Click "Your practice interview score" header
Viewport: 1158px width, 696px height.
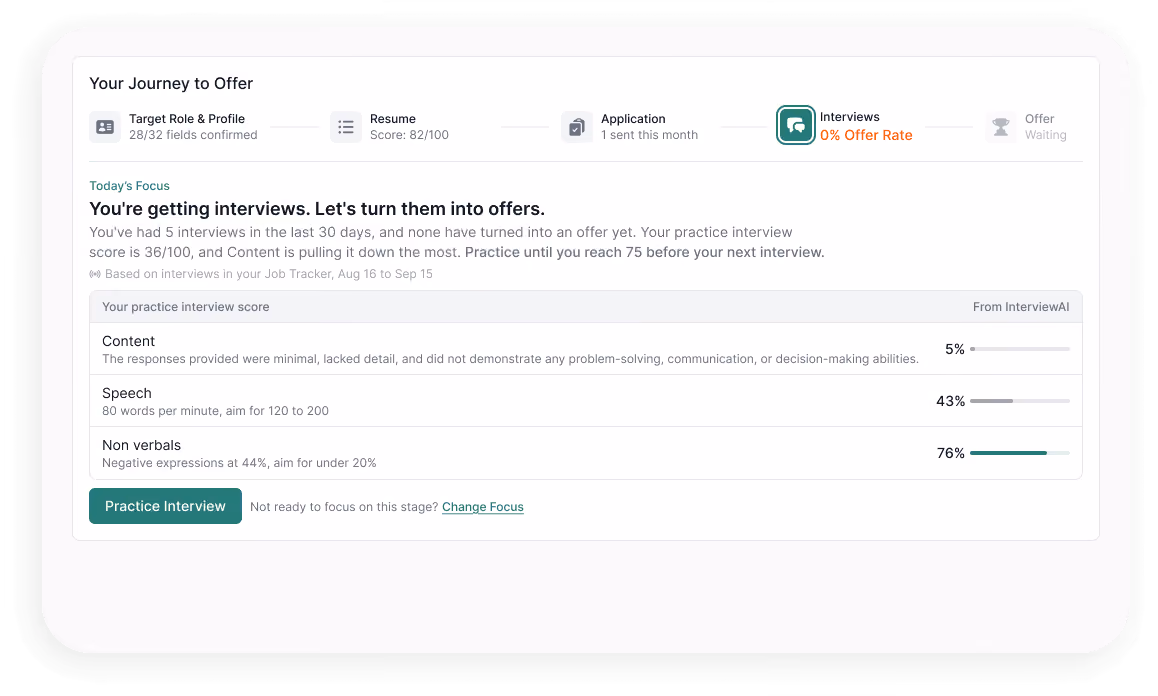point(185,307)
